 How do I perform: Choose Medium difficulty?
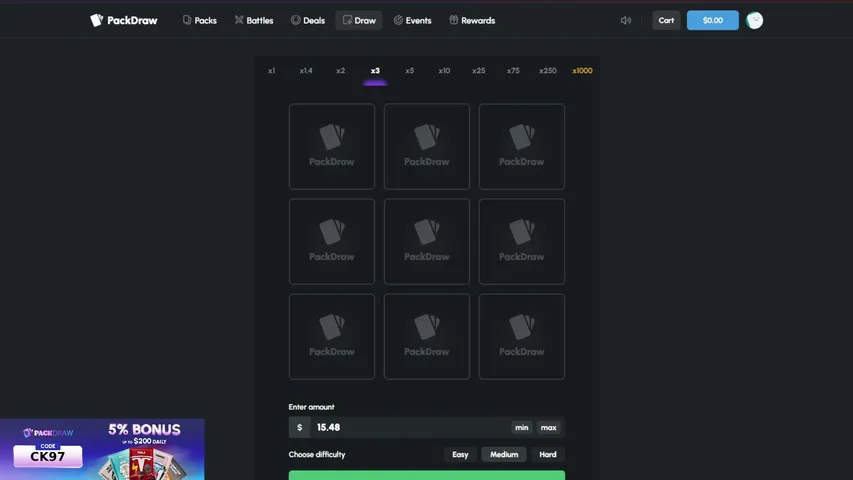click(504, 454)
